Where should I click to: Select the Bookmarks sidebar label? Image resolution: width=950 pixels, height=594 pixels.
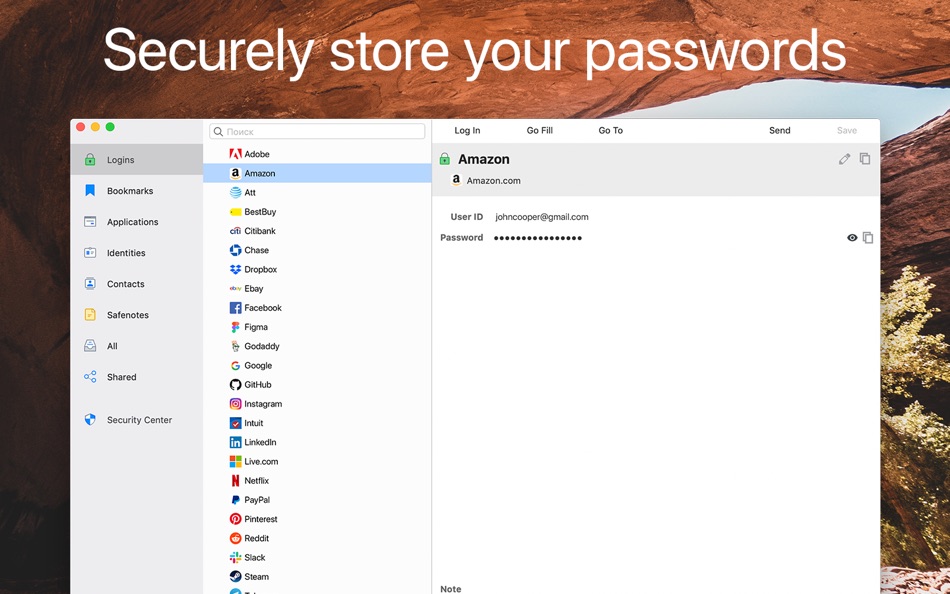click(130, 191)
